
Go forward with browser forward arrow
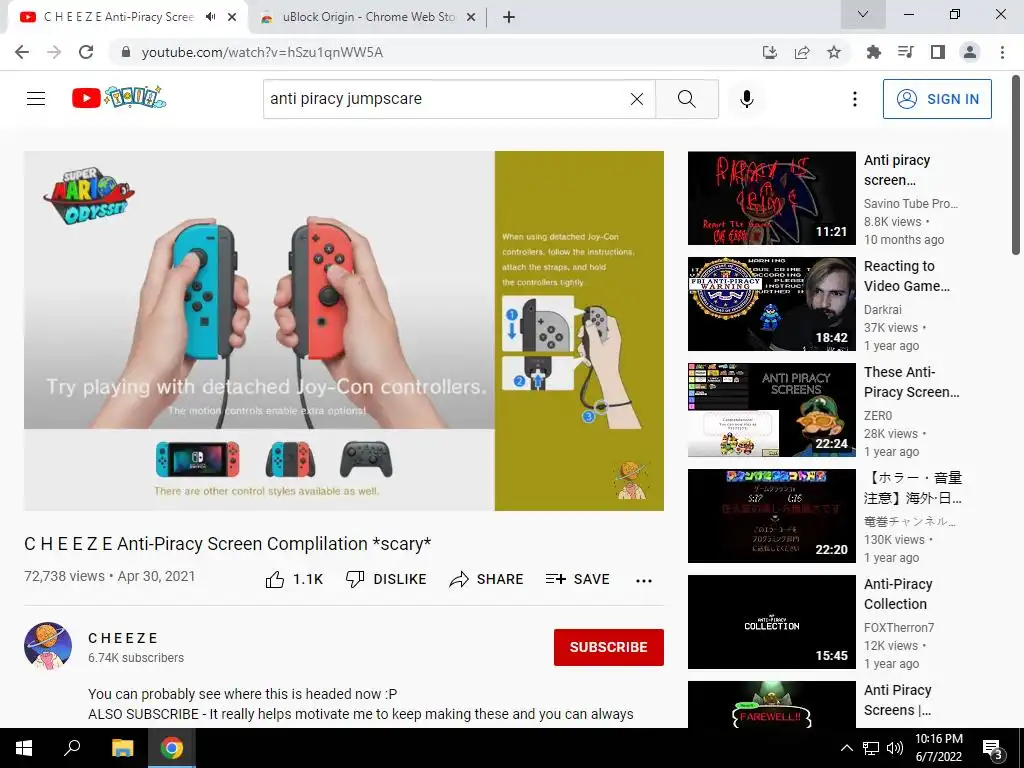click(x=54, y=52)
